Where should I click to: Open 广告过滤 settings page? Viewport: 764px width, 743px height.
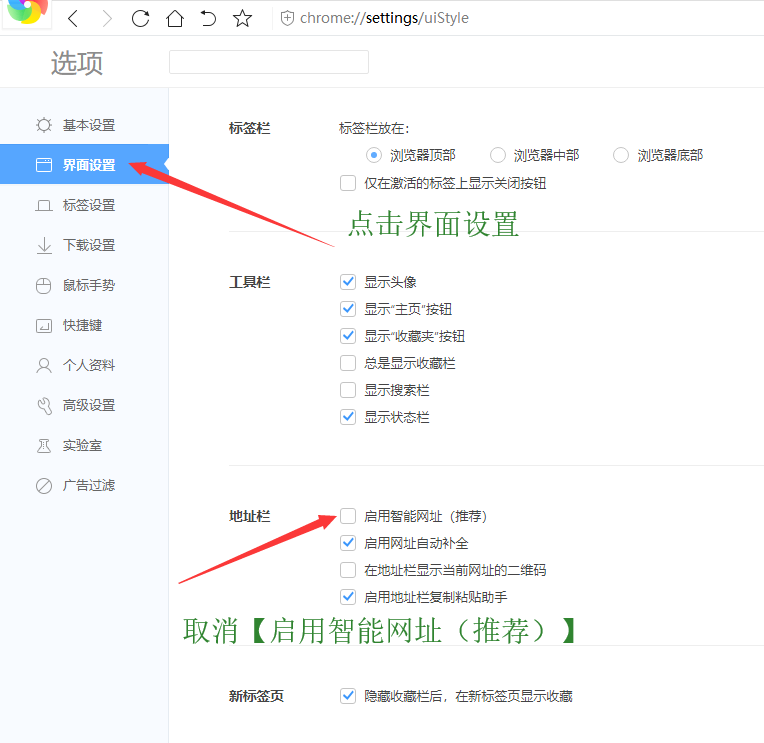(88, 485)
